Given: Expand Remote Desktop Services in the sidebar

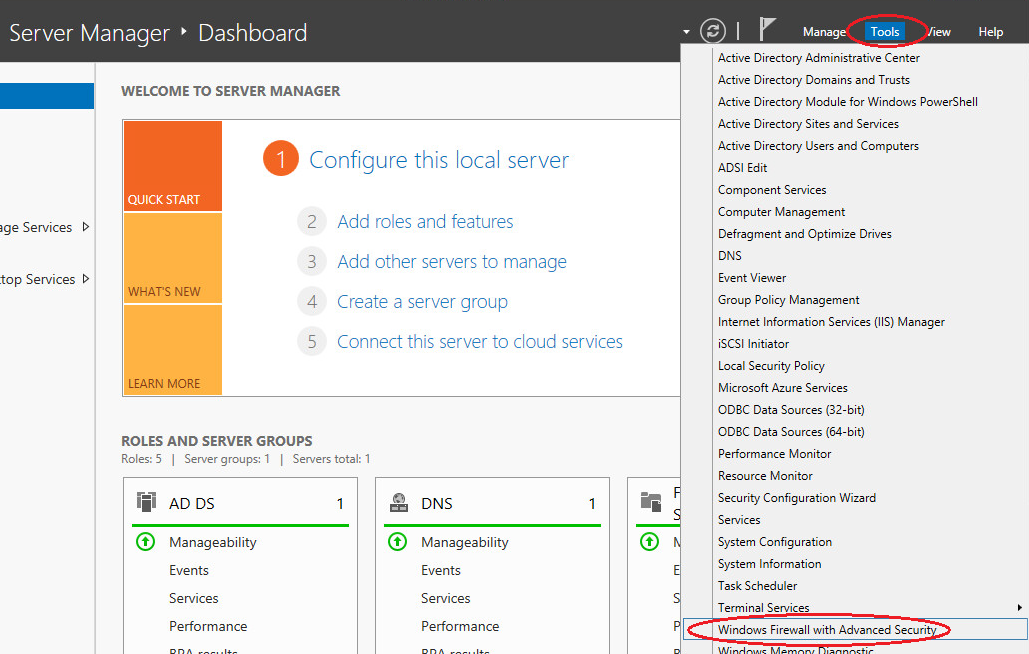Looking at the screenshot, I should pos(84,279).
